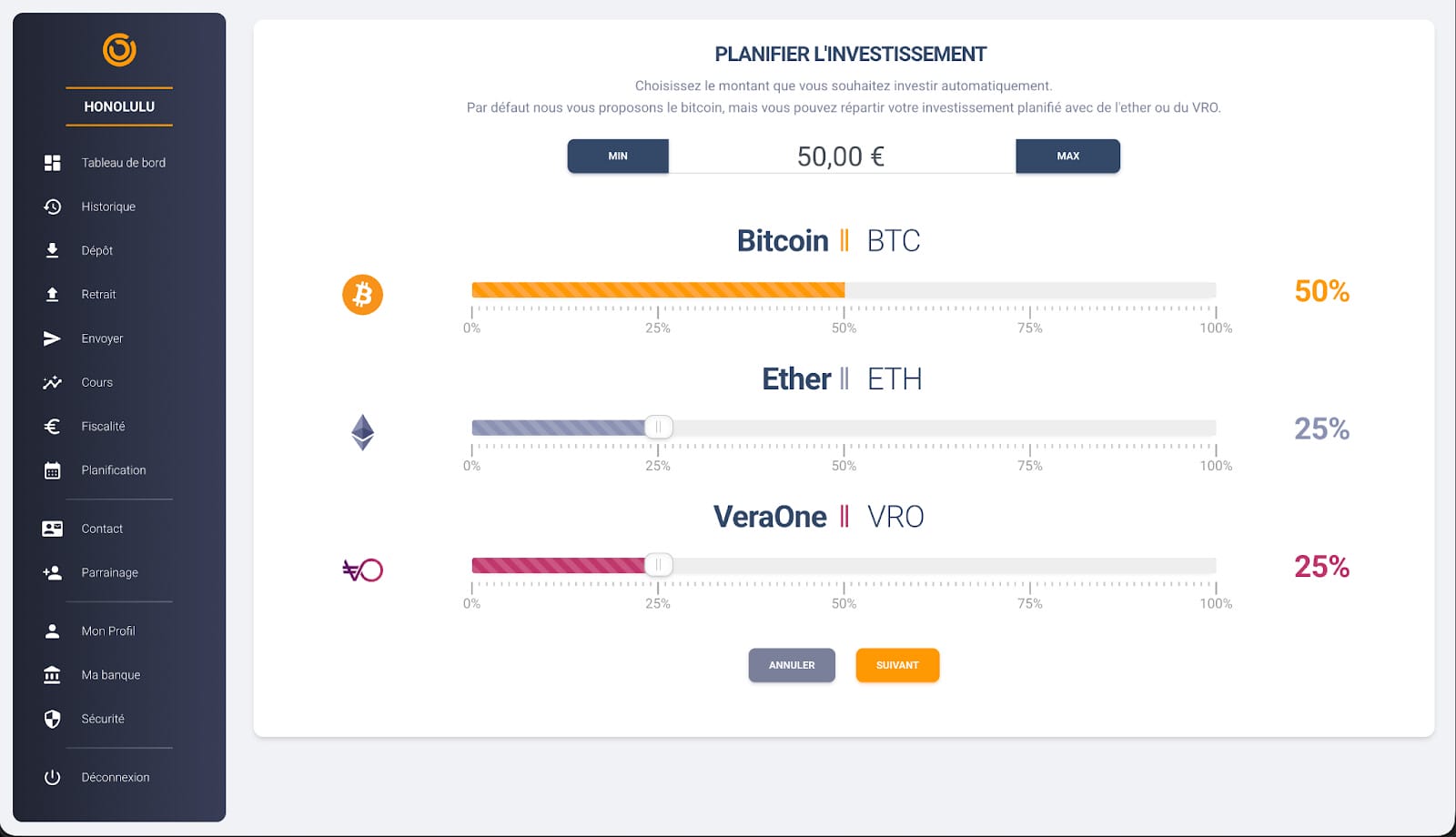Click the Déconnexion power icon
Viewport: 1456px width, 837px height.
(53, 777)
